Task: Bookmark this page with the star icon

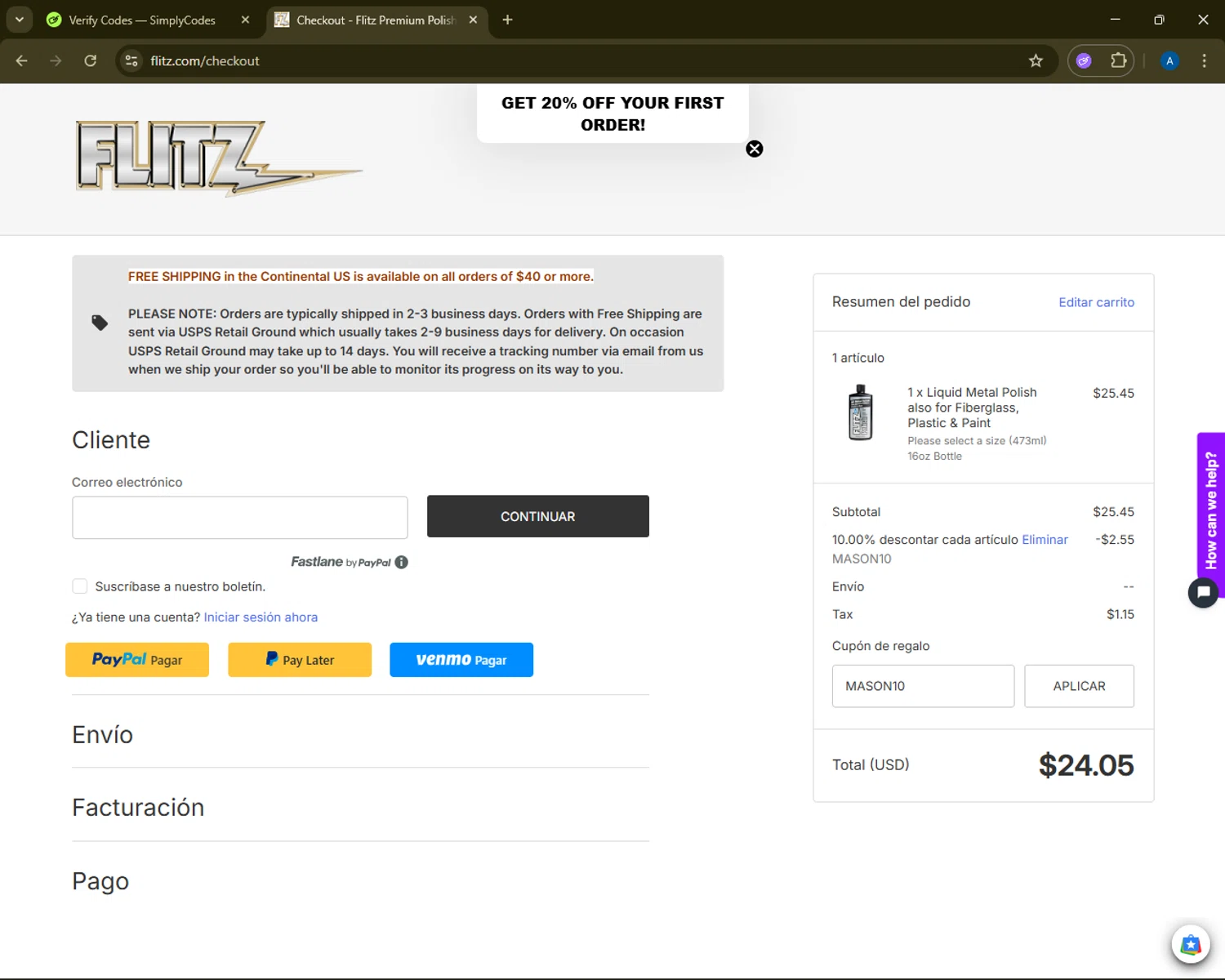Action: pyautogui.click(x=1036, y=60)
